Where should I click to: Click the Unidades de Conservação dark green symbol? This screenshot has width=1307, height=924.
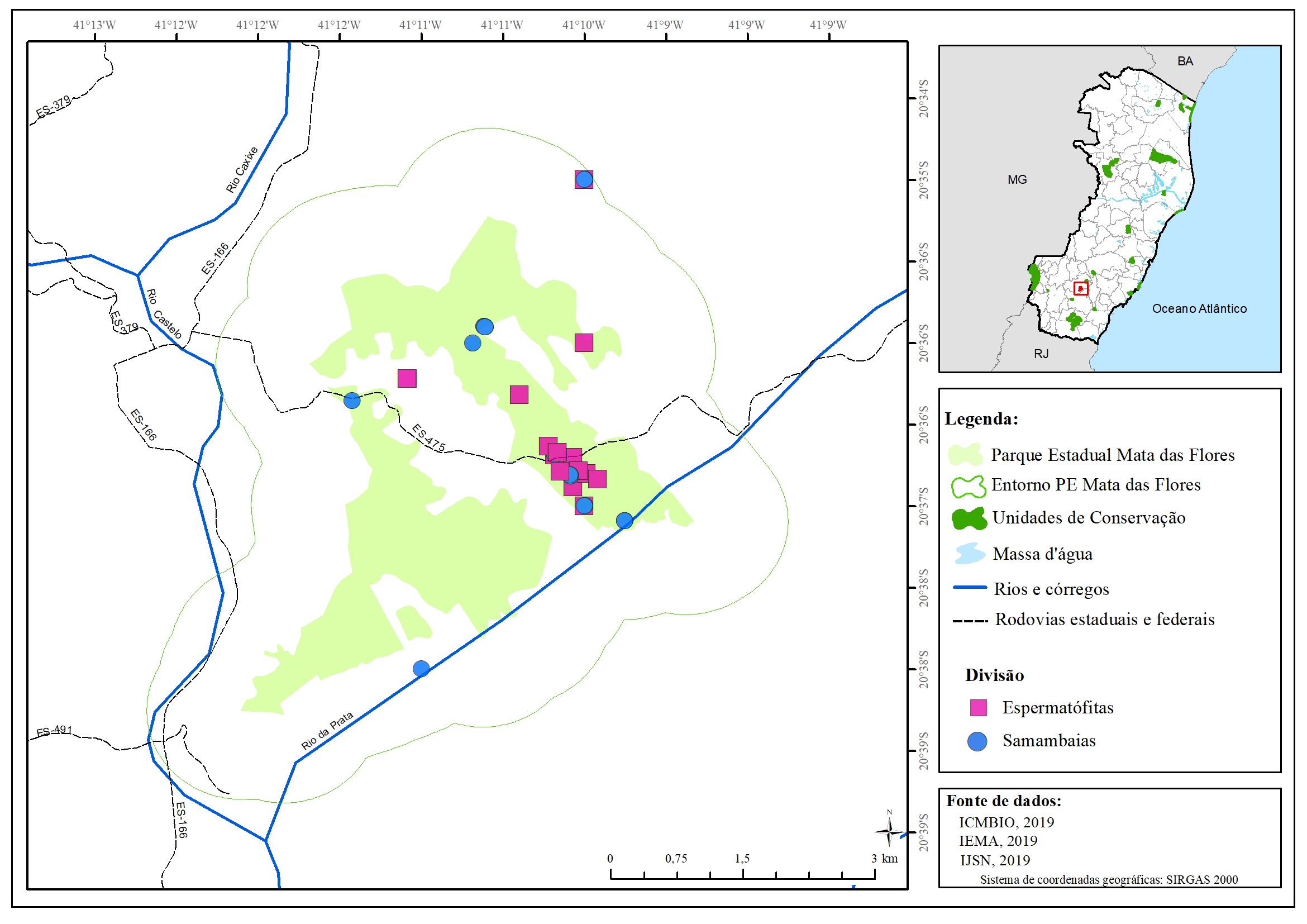(x=969, y=518)
